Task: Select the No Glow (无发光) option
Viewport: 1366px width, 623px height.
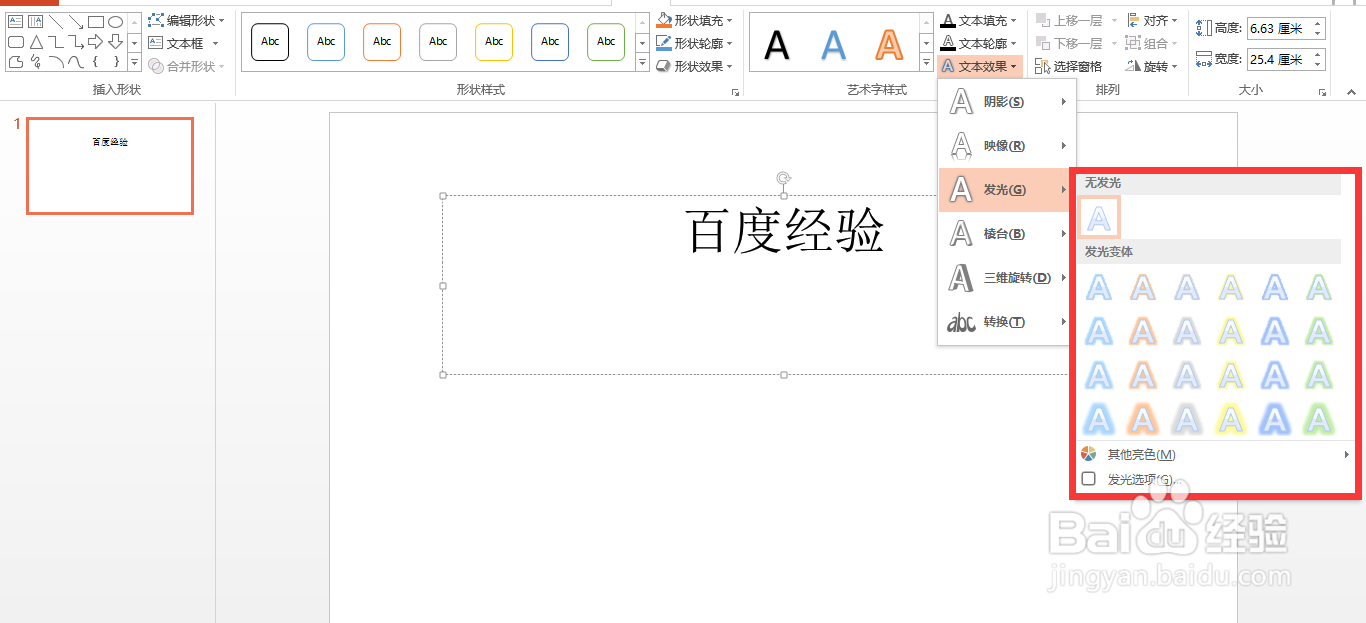Action: pos(1099,217)
